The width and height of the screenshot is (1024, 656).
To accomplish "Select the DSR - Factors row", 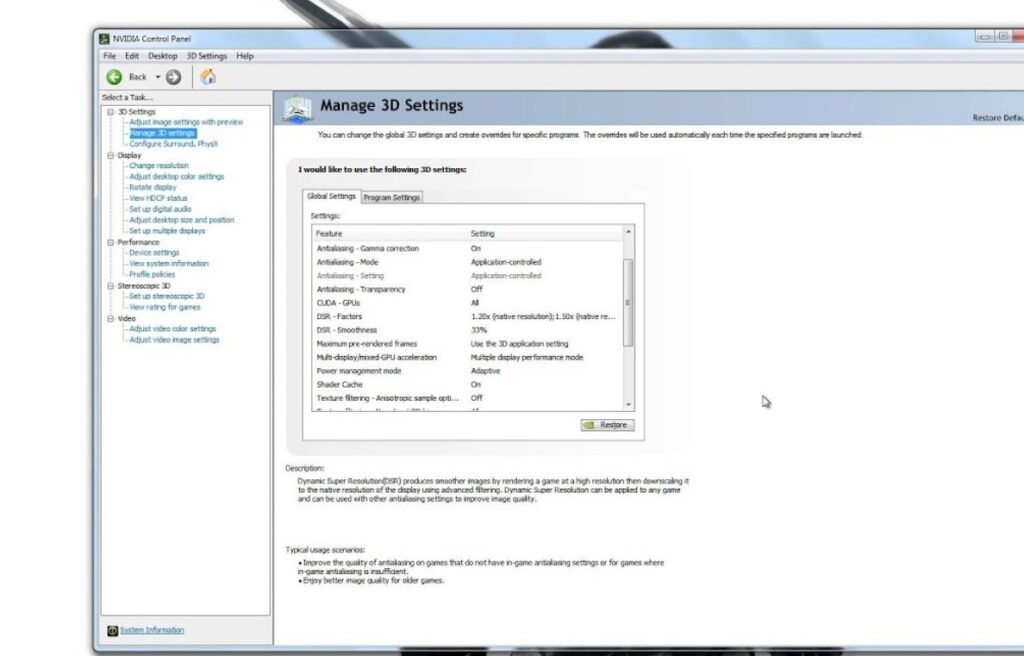I will tap(468, 317).
